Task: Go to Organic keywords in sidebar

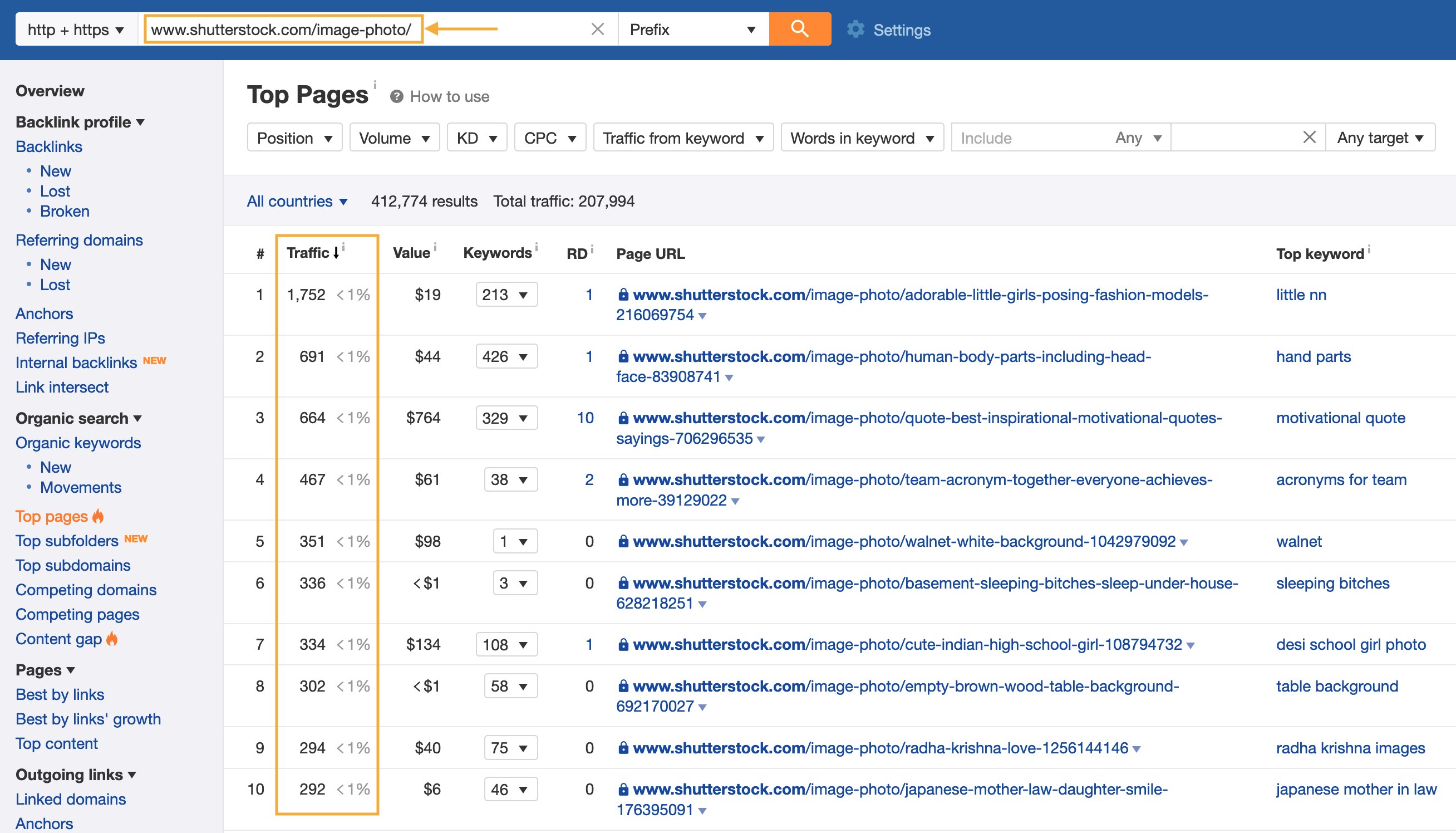Action: coord(78,443)
